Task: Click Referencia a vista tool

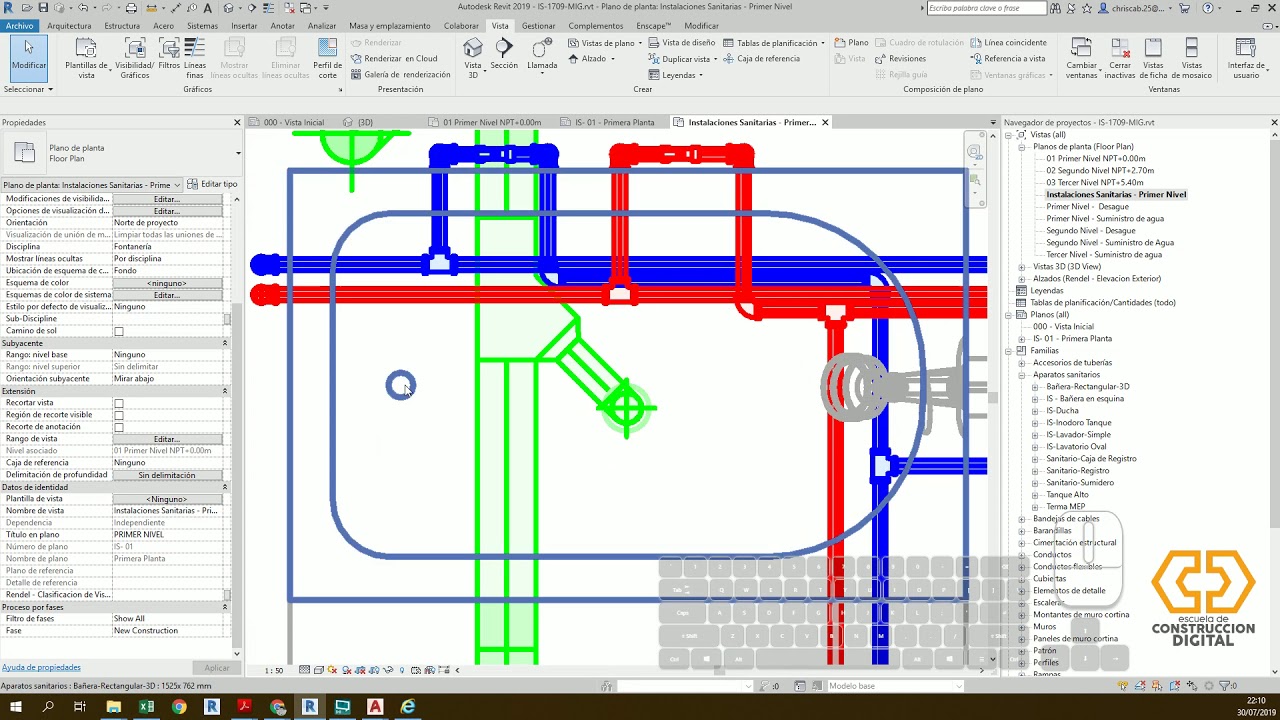Action: coord(1008,59)
